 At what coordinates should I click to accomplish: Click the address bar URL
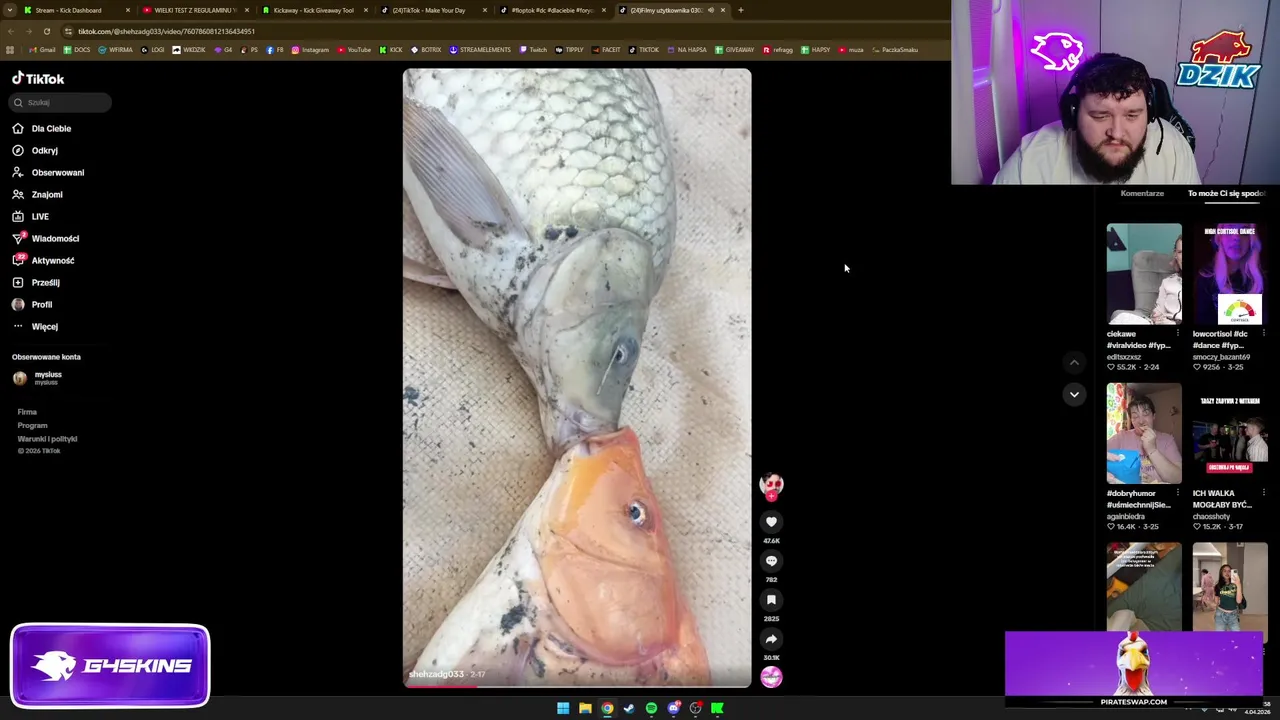click(x=166, y=31)
